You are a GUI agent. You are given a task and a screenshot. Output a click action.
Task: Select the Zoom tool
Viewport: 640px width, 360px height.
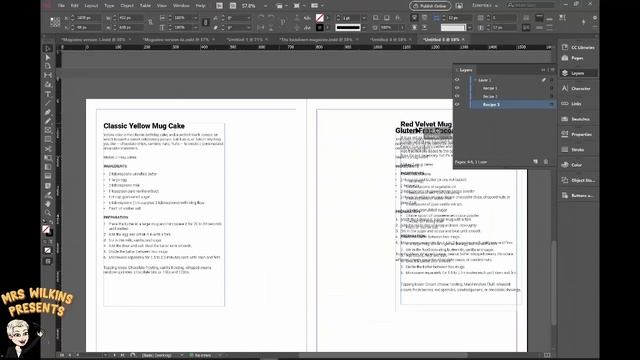[48, 213]
